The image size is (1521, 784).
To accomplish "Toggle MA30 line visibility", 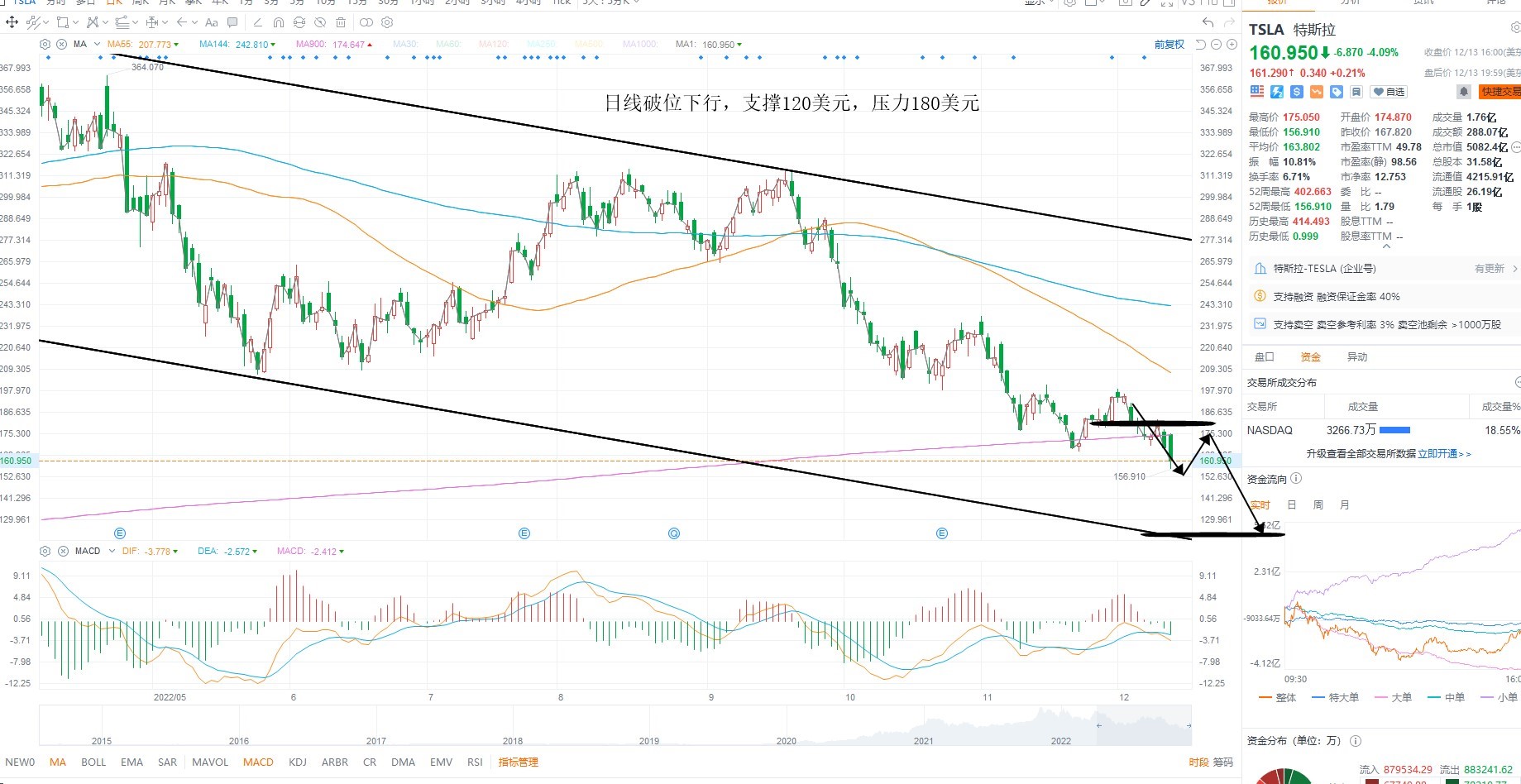I will click(x=404, y=45).
